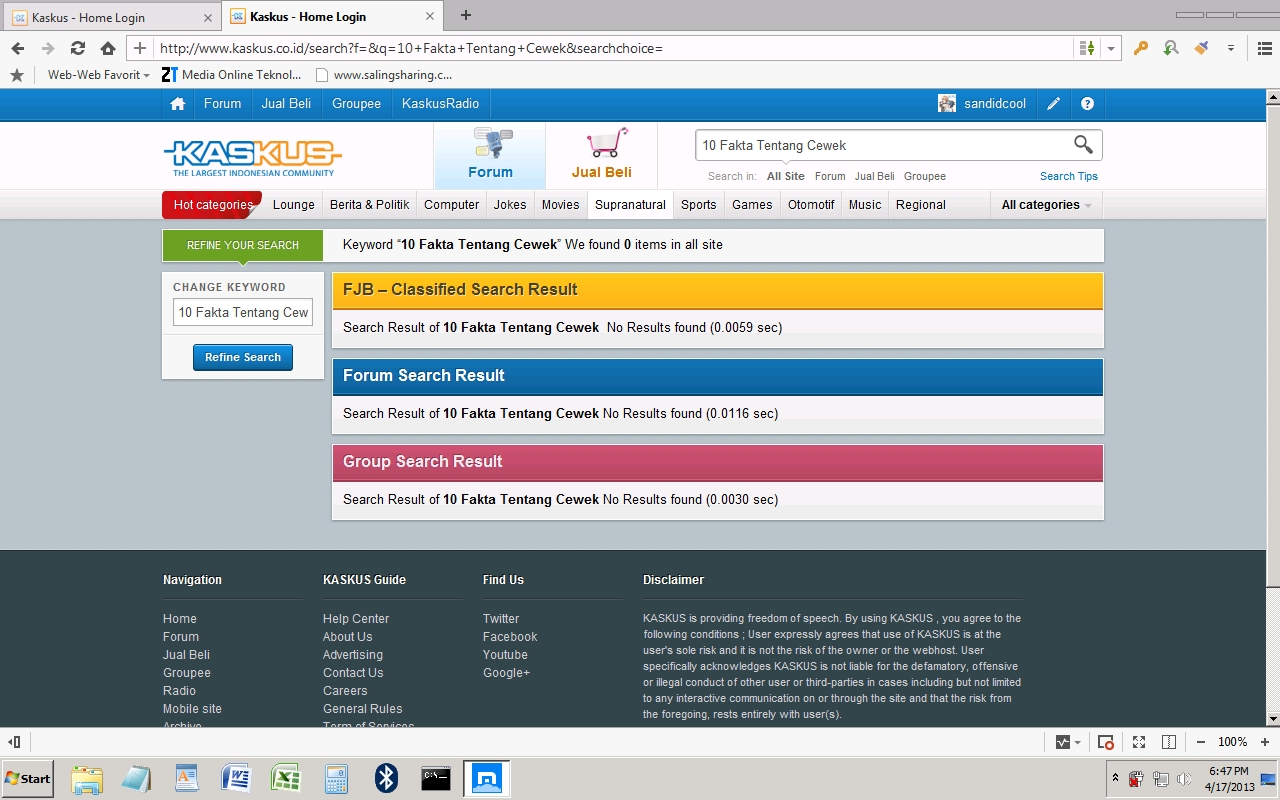
Task: Open the Lounge category
Action: tap(294, 205)
